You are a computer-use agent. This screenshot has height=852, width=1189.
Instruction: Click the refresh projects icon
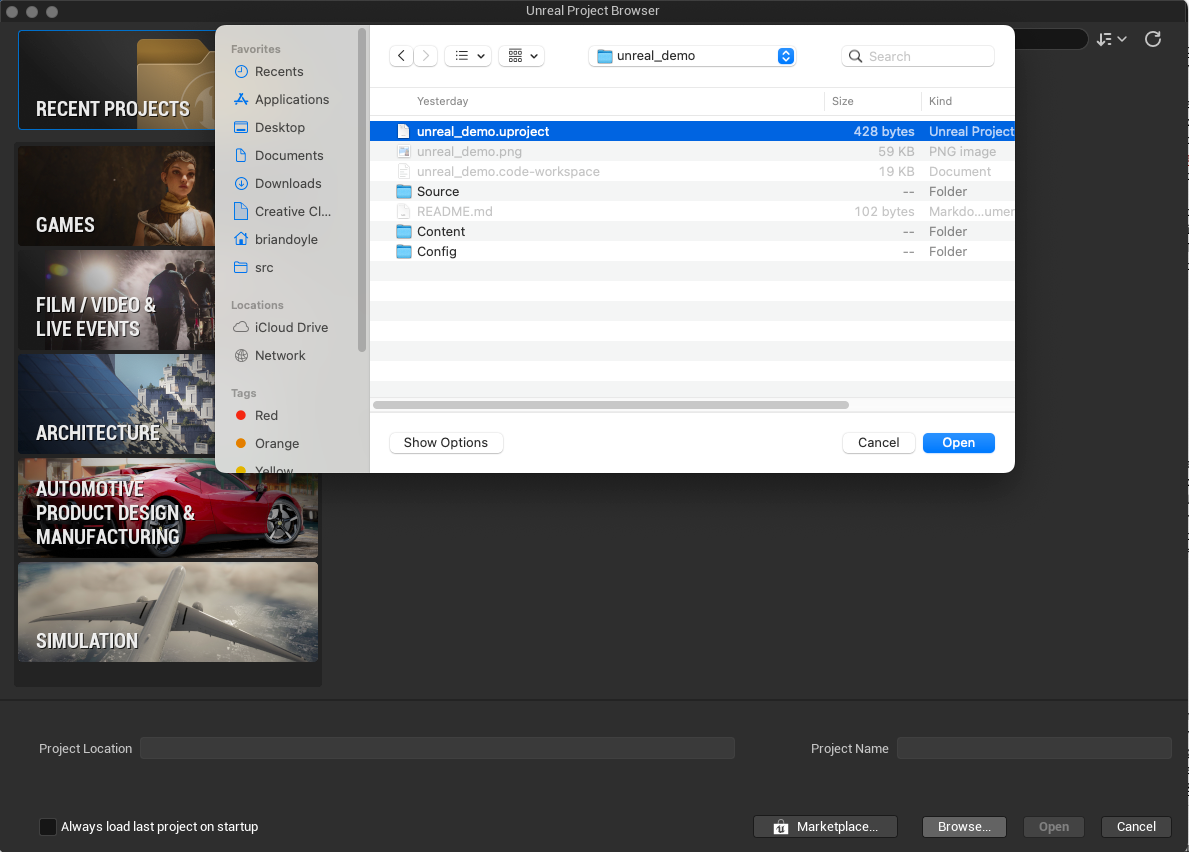[1153, 39]
